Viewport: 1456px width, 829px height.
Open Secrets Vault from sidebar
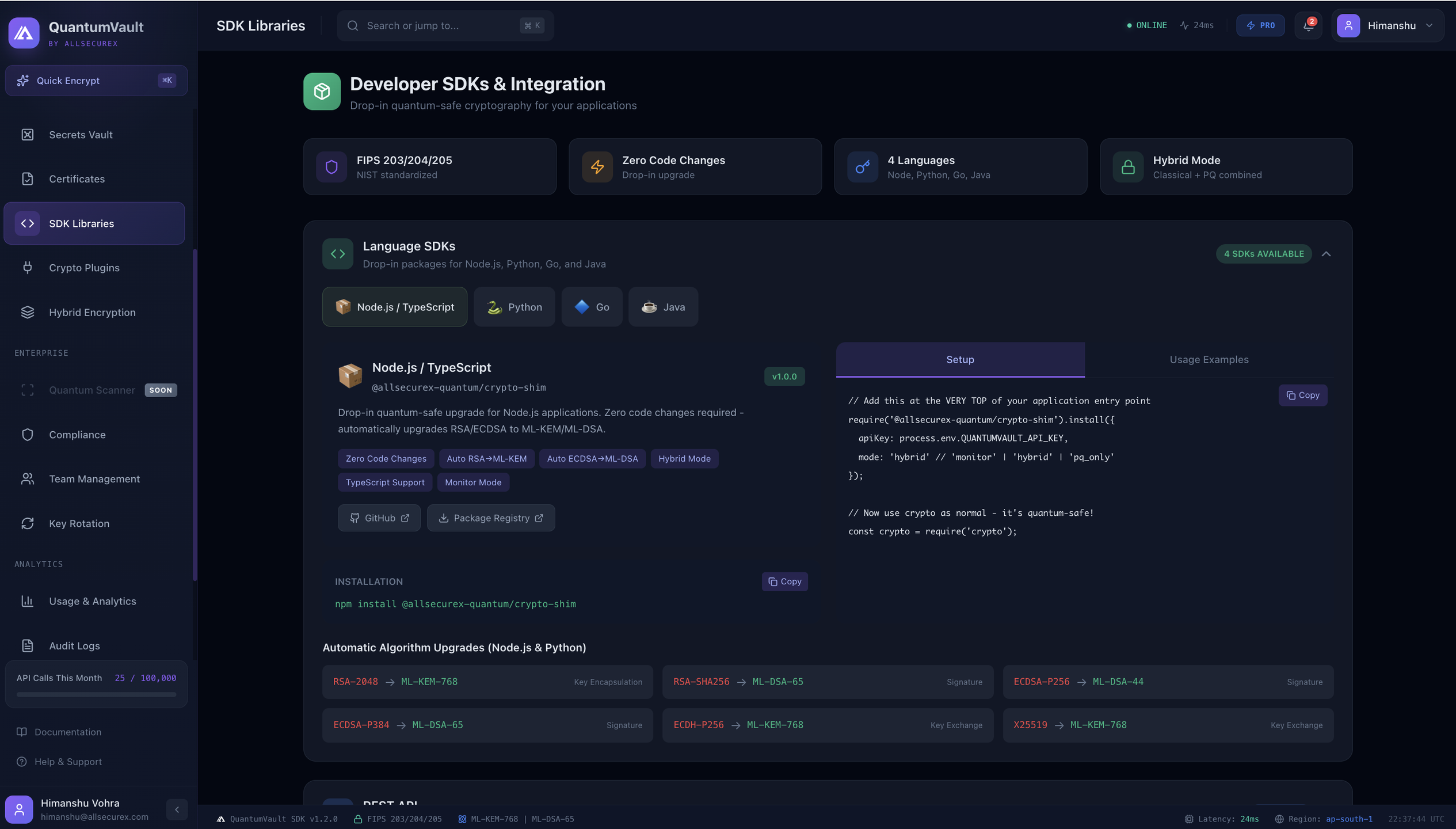click(81, 135)
